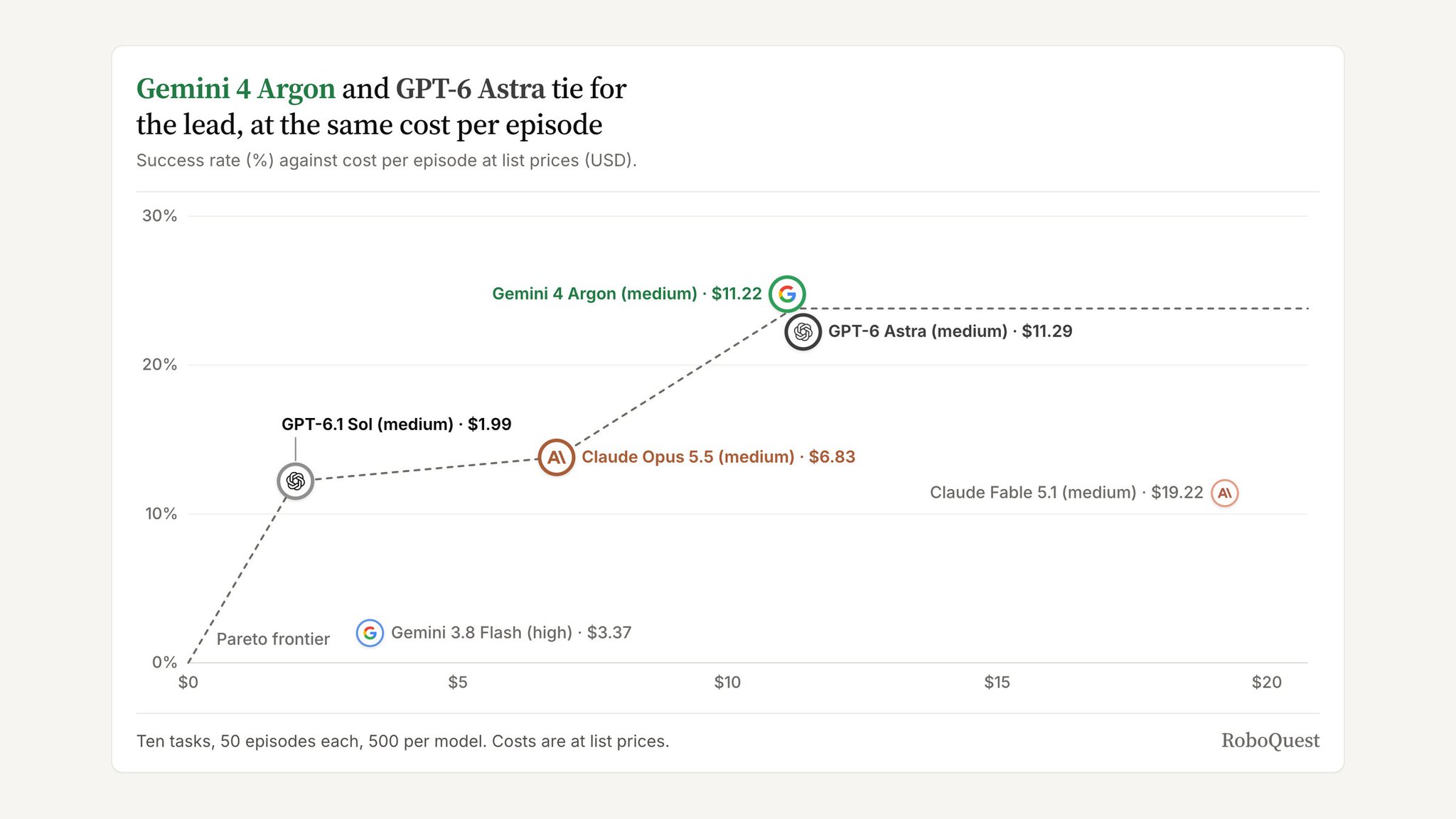This screenshot has height=819, width=1456.
Task: Click the RoboQuest source name
Action: pos(1270,741)
